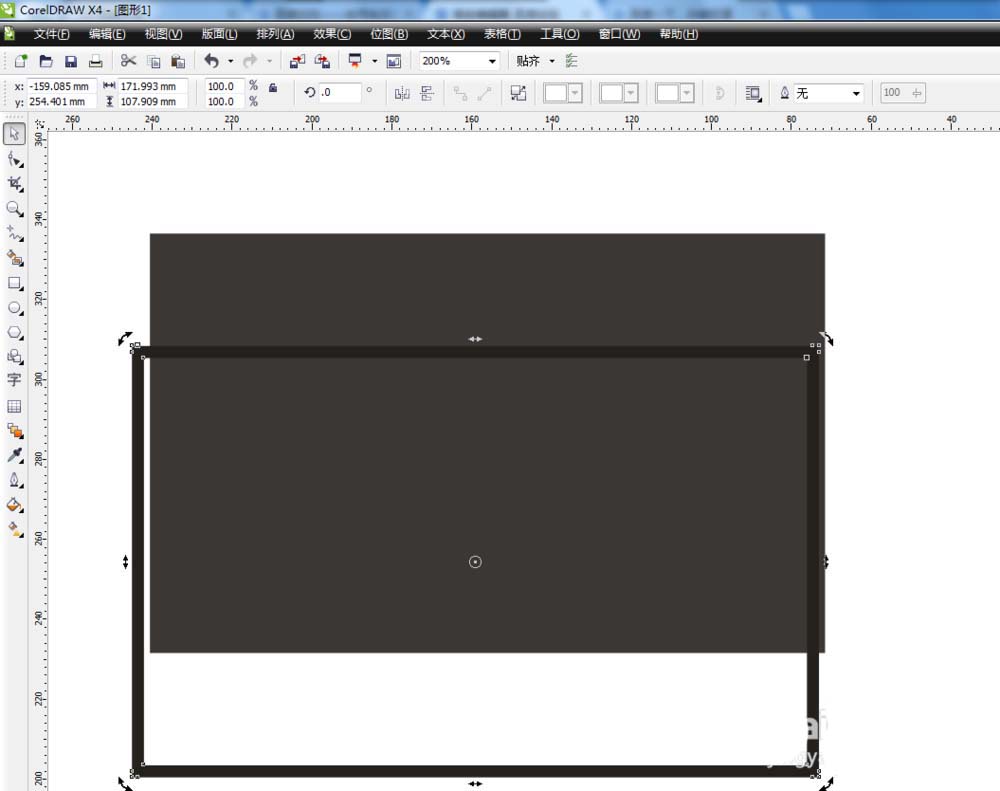Select the Interactive Fill tool
Screen dimensions: 1000x791
pyautogui.click(x=15, y=529)
